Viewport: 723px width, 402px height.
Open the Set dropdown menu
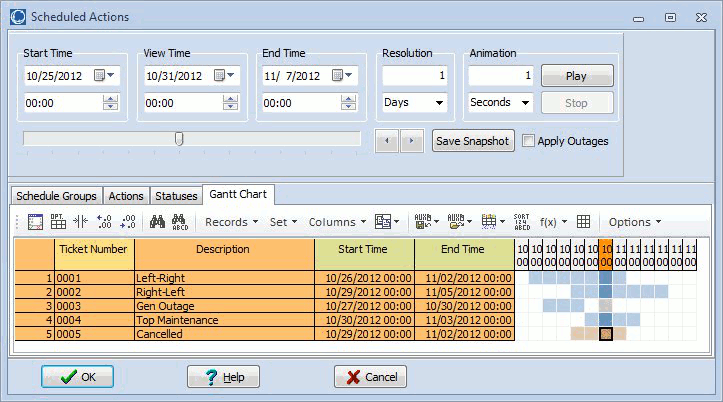click(283, 222)
